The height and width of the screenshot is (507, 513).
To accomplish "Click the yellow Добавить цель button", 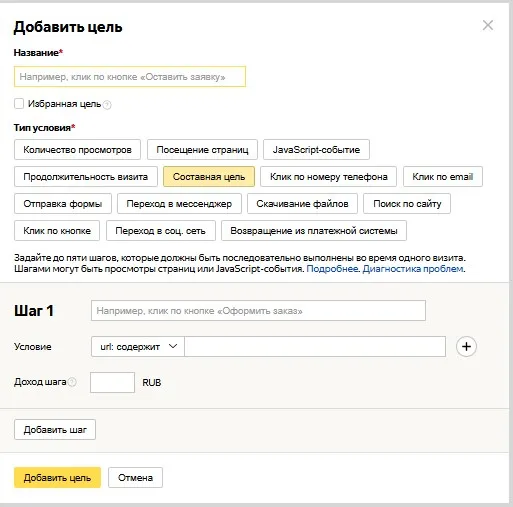I will click(x=57, y=478).
